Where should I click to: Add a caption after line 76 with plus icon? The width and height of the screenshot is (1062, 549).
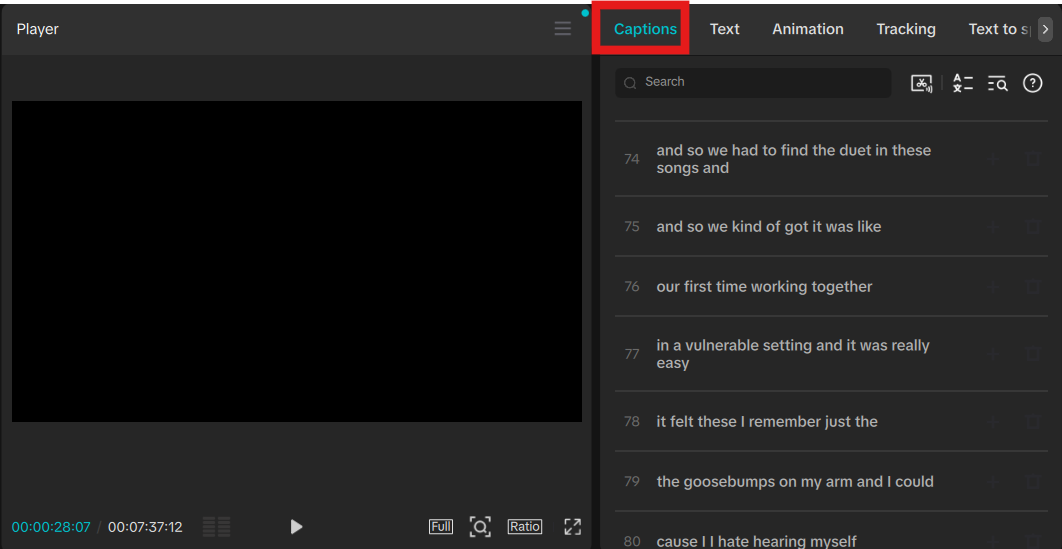point(994,287)
